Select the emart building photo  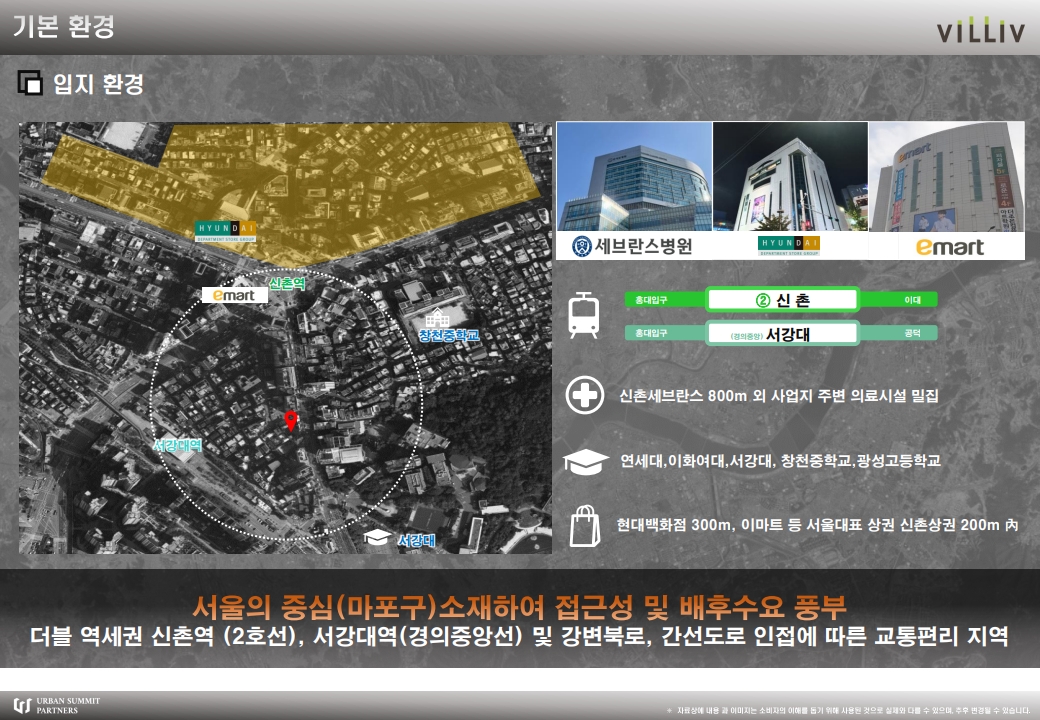(x=946, y=176)
